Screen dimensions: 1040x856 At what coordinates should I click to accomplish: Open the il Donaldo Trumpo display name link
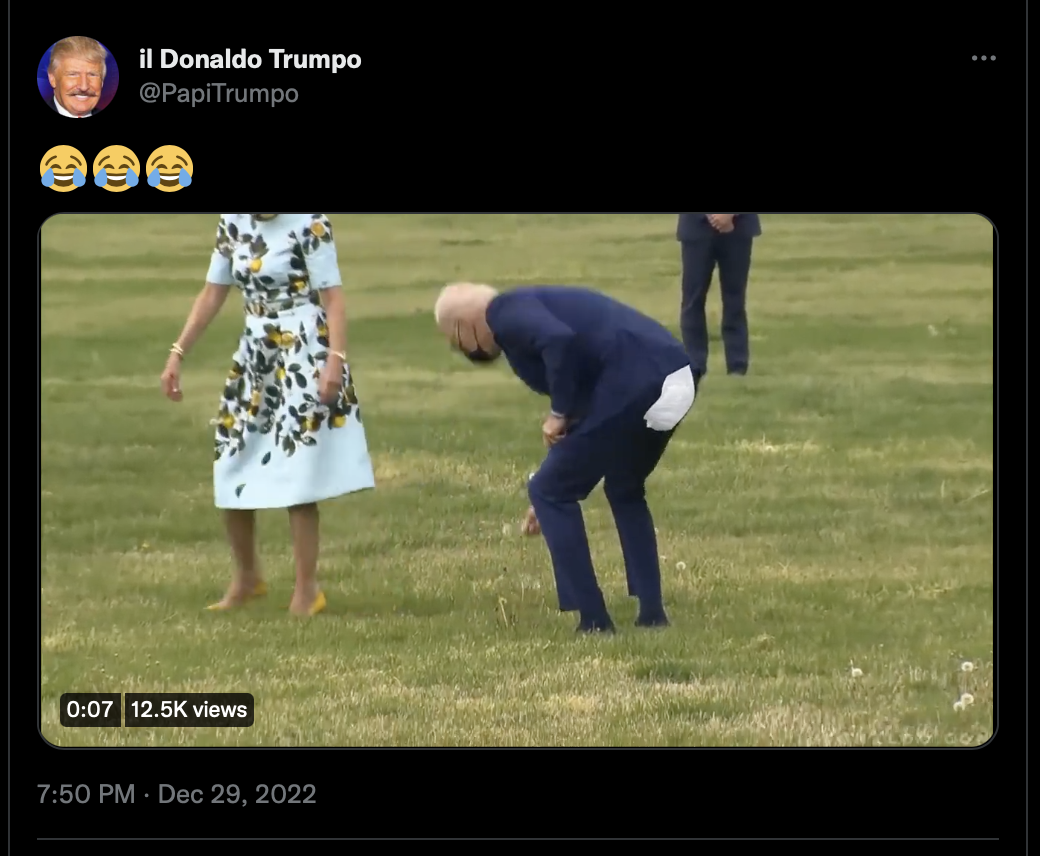pyautogui.click(x=250, y=59)
